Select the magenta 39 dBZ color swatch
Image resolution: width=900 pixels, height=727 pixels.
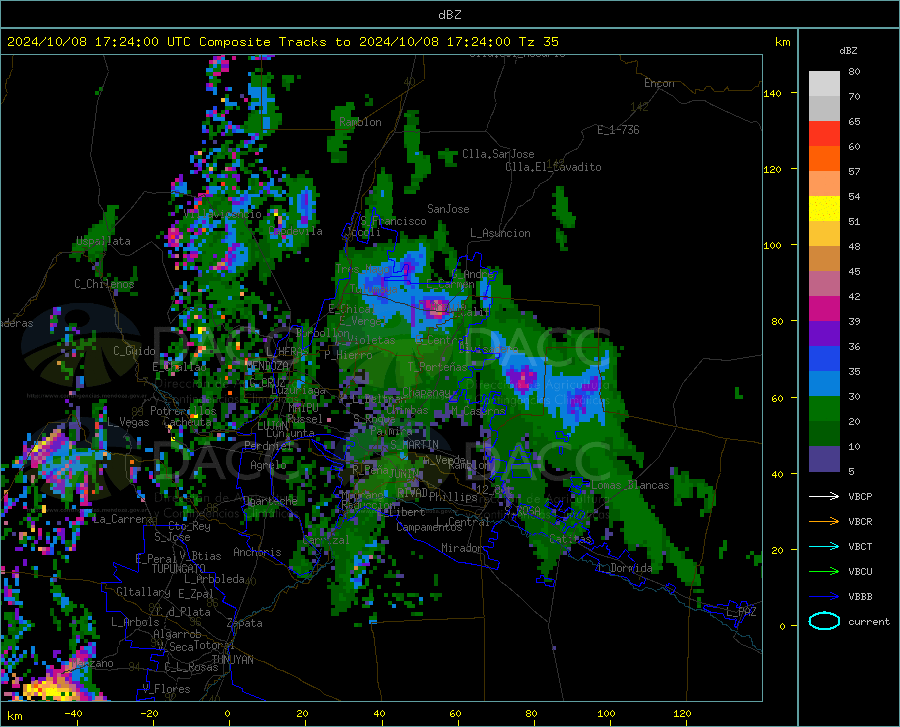(824, 309)
